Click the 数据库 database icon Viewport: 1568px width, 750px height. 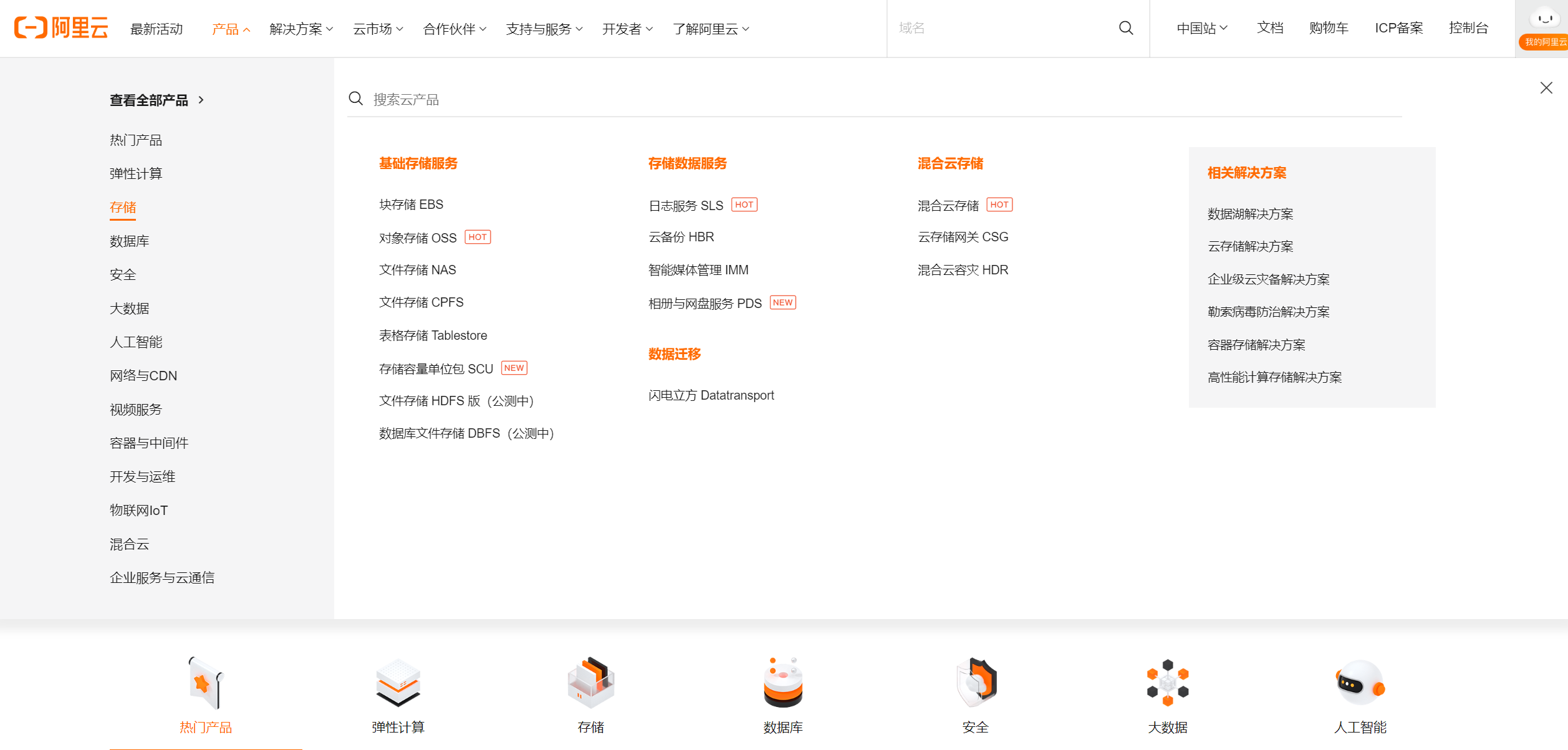coord(783,683)
